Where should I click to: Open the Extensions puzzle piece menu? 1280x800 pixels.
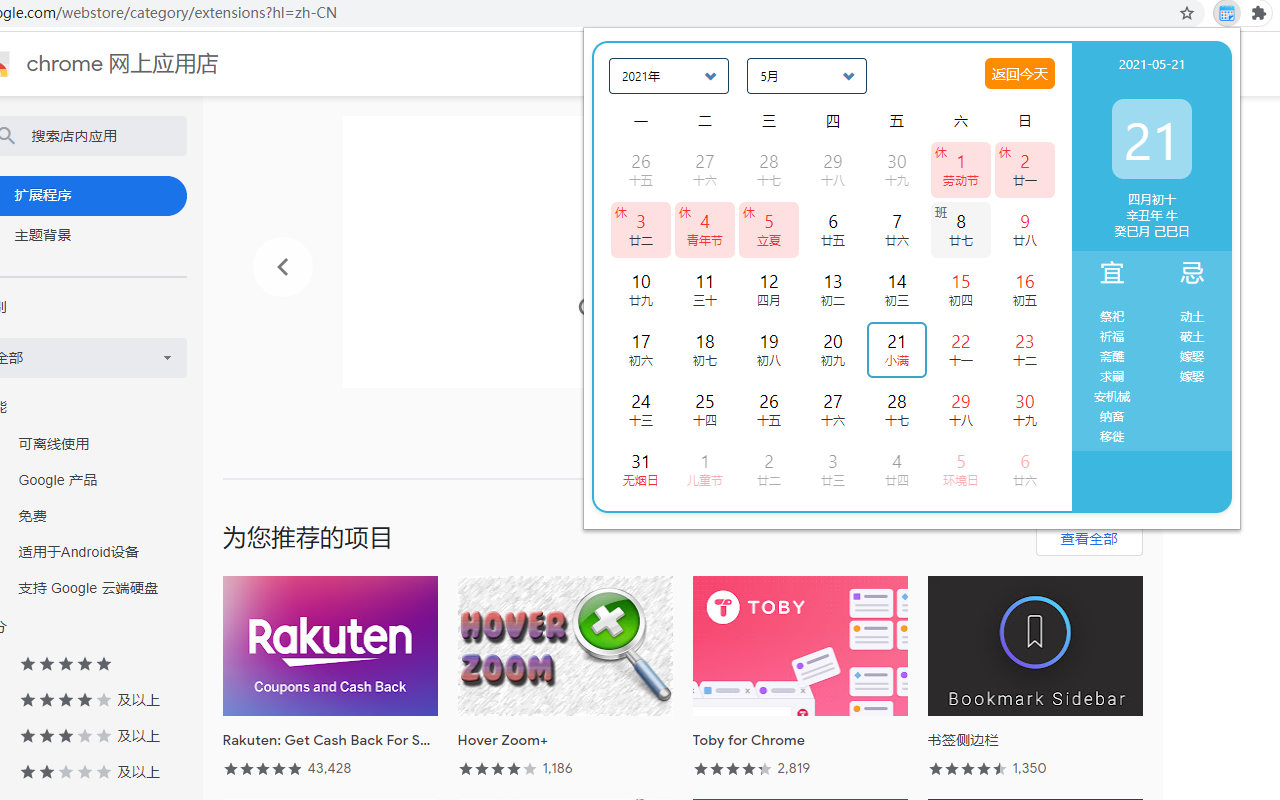point(1260,13)
